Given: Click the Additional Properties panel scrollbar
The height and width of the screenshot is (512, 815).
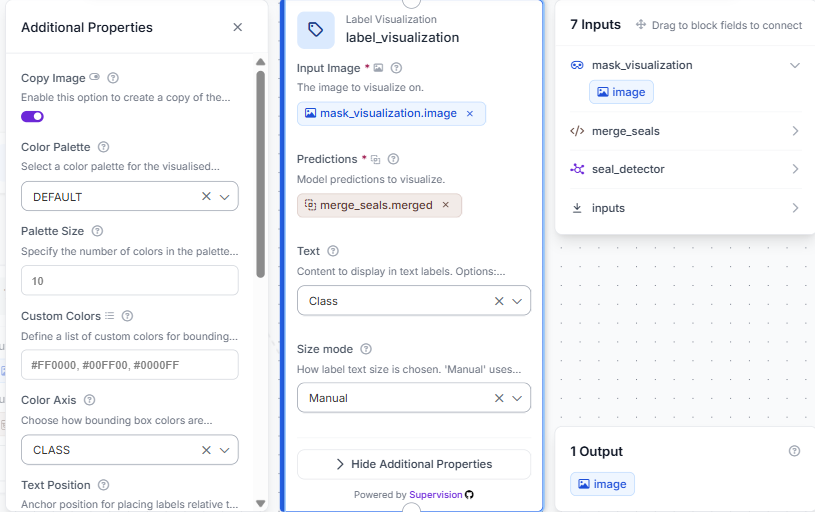Looking at the screenshot, I should pos(261,174).
